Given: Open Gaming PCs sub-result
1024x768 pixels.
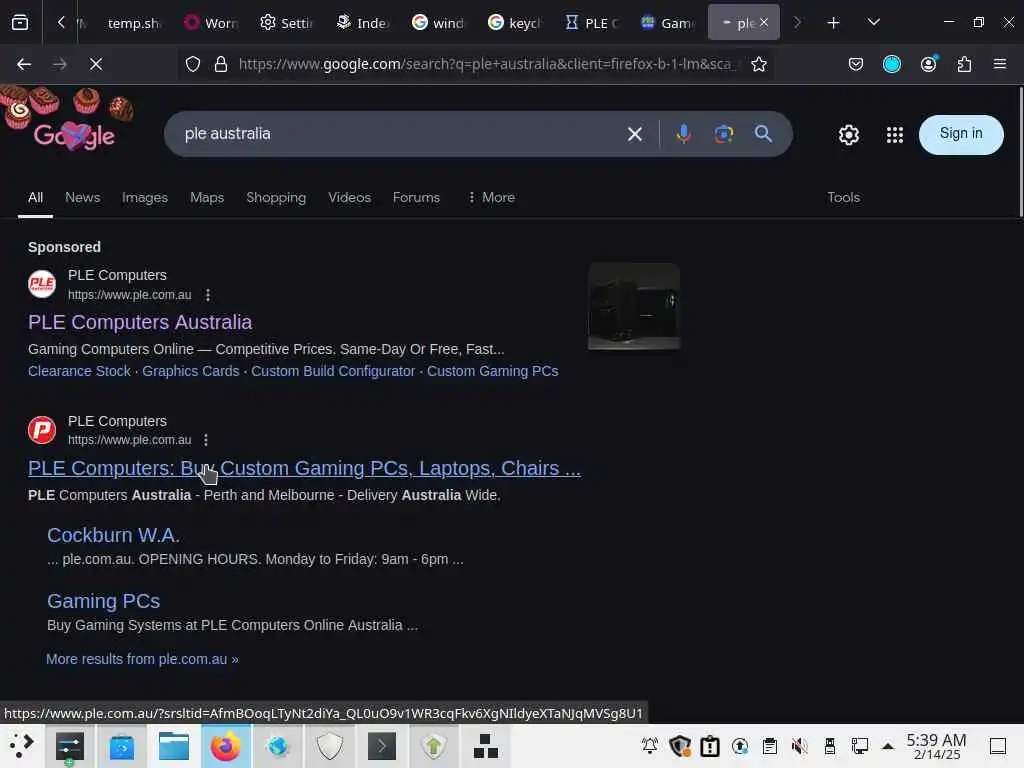Looking at the screenshot, I should pyautogui.click(x=103, y=601).
